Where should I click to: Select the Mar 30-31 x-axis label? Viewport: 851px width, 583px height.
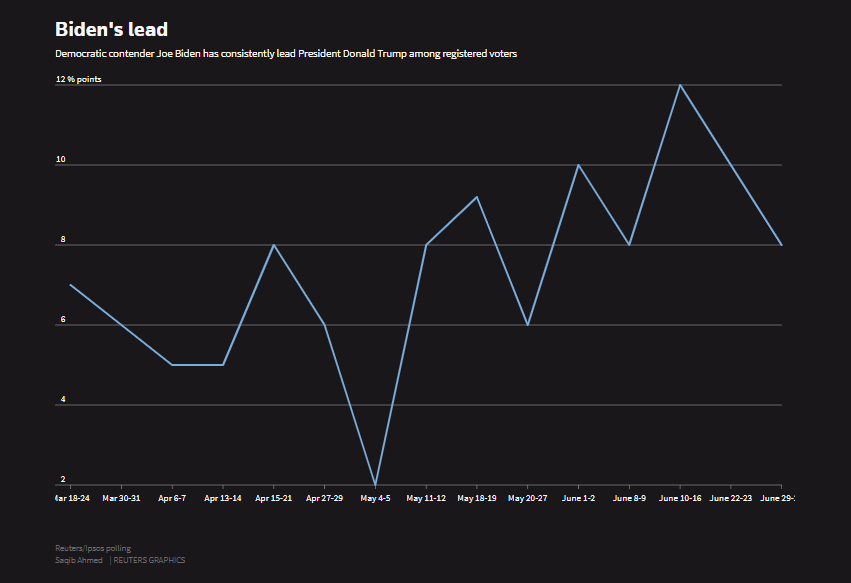click(x=121, y=497)
